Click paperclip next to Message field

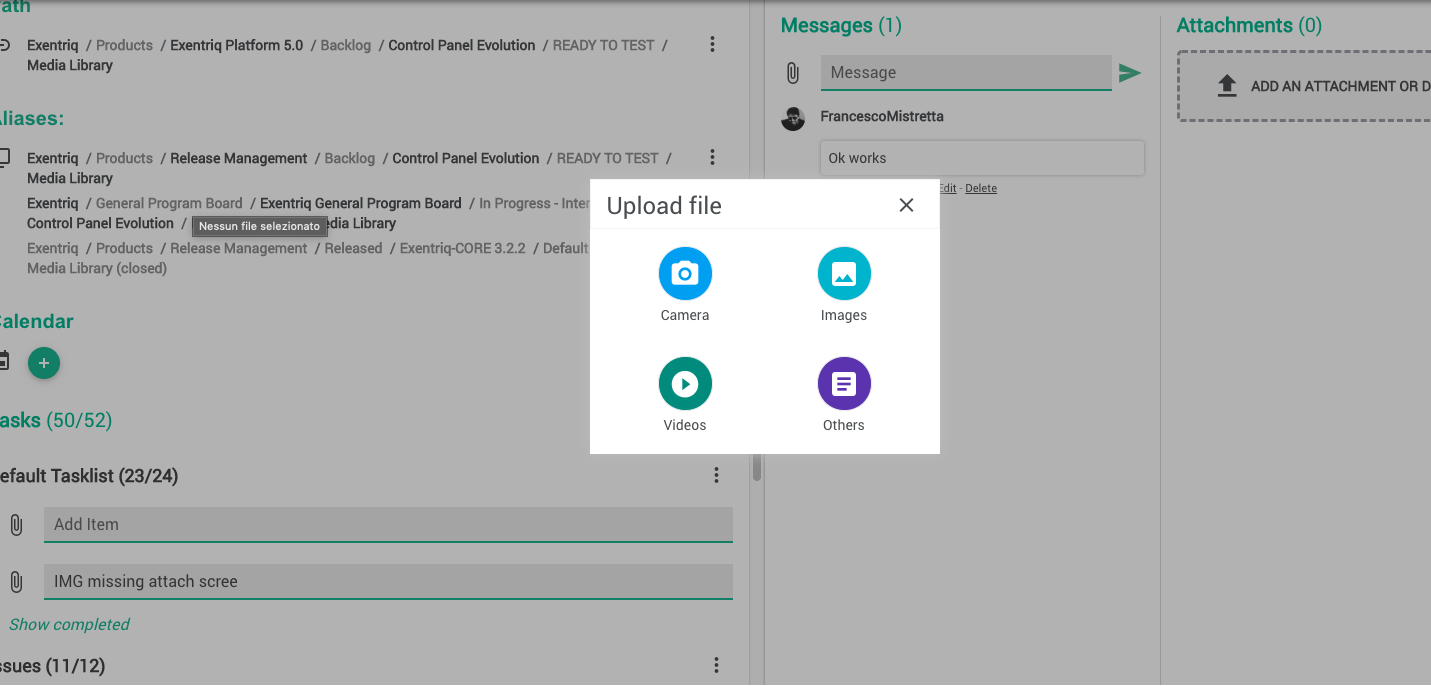(792, 73)
